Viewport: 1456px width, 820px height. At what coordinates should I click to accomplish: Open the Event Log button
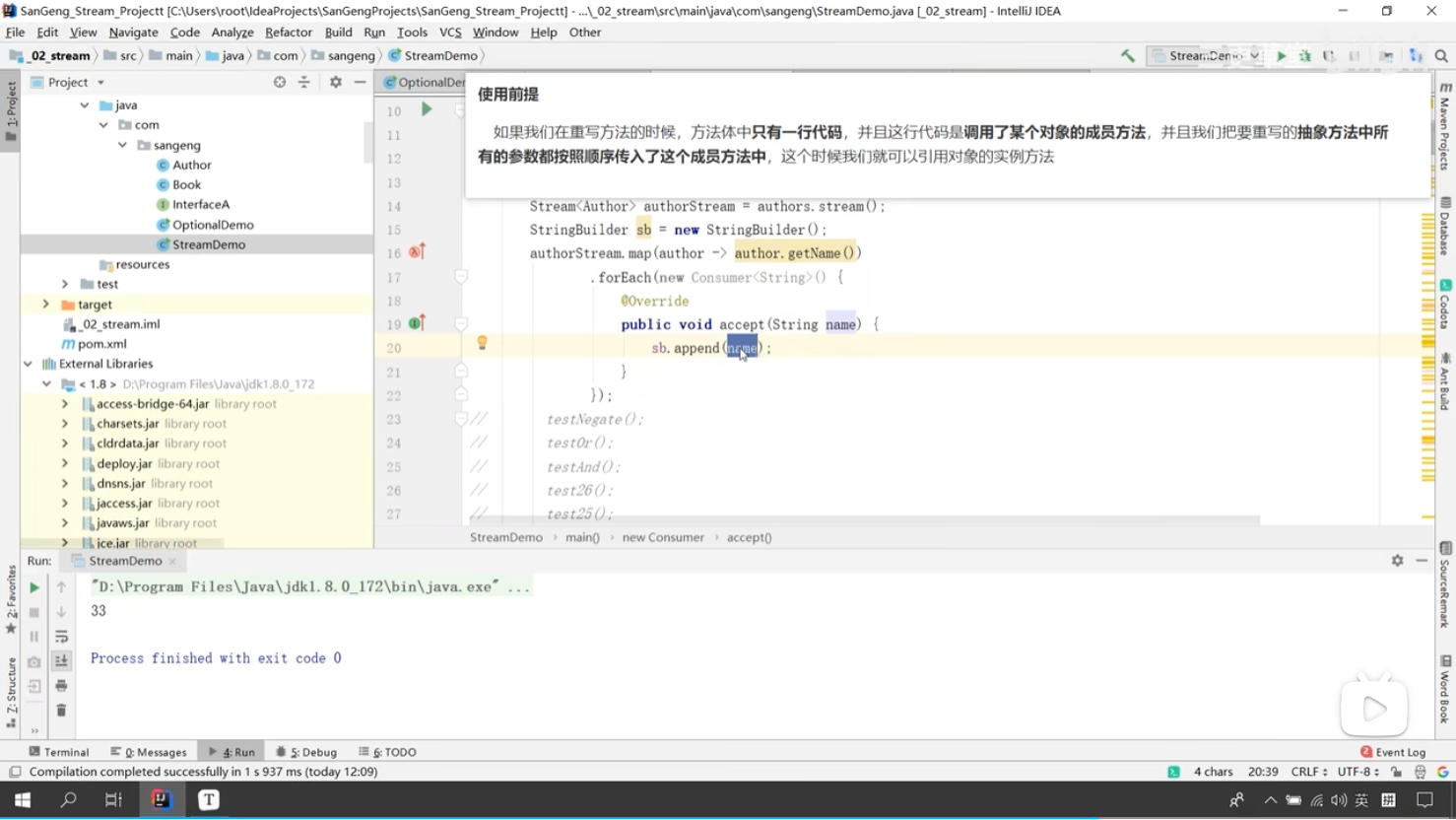1393,752
